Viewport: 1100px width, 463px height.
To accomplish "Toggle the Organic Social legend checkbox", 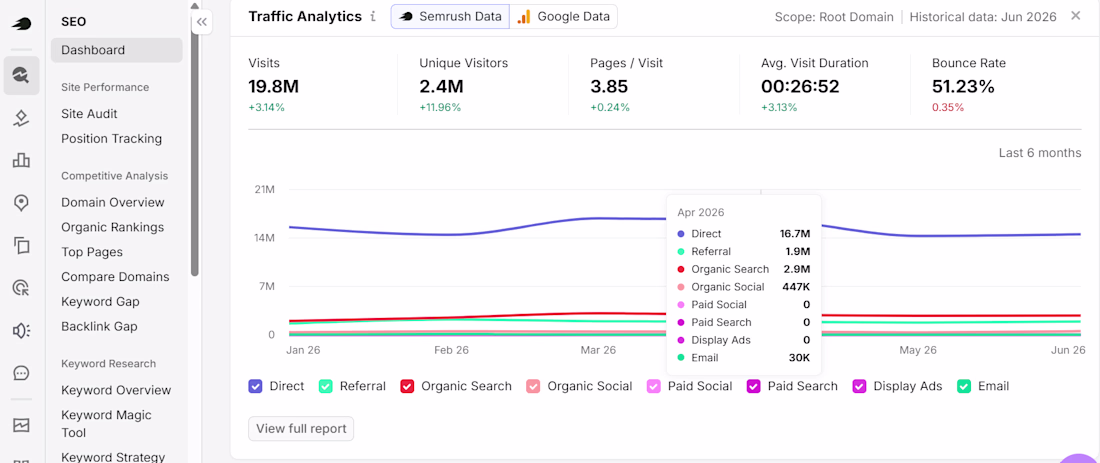I will pos(533,386).
